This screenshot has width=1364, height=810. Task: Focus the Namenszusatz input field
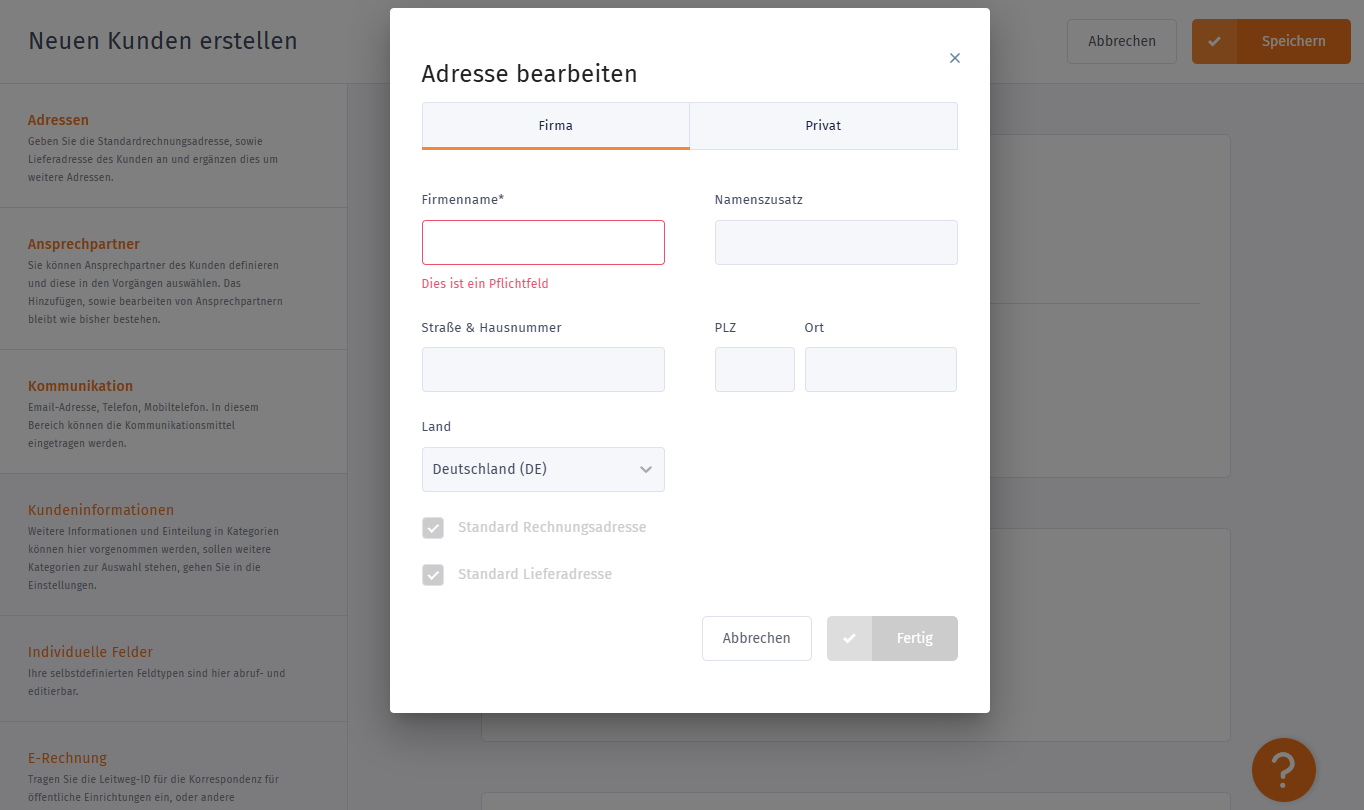click(x=836, y=242)
